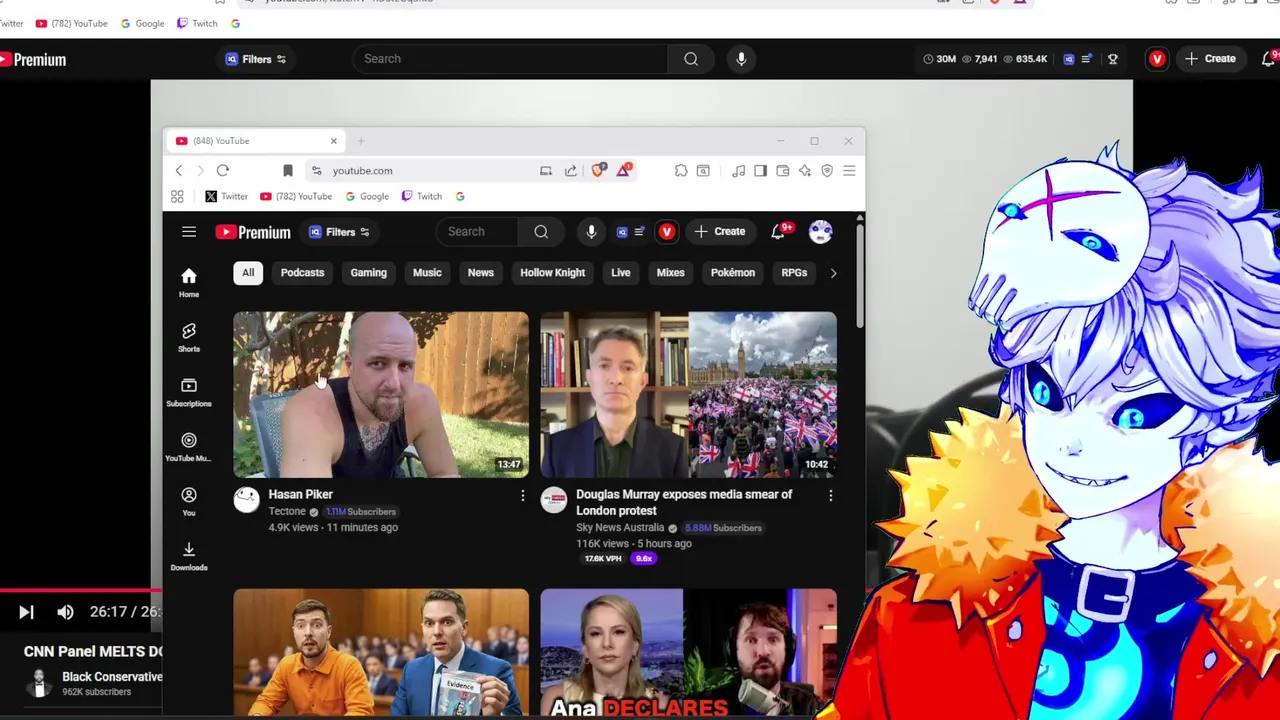Viewport: 1280px width, 720px height.
Task: Open Subscriptions from the sidebar
Action: 189,392
